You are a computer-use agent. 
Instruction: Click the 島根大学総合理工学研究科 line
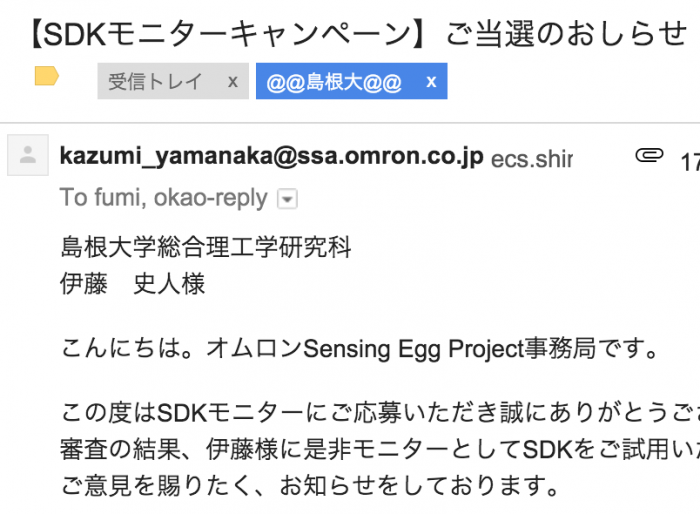206,247
